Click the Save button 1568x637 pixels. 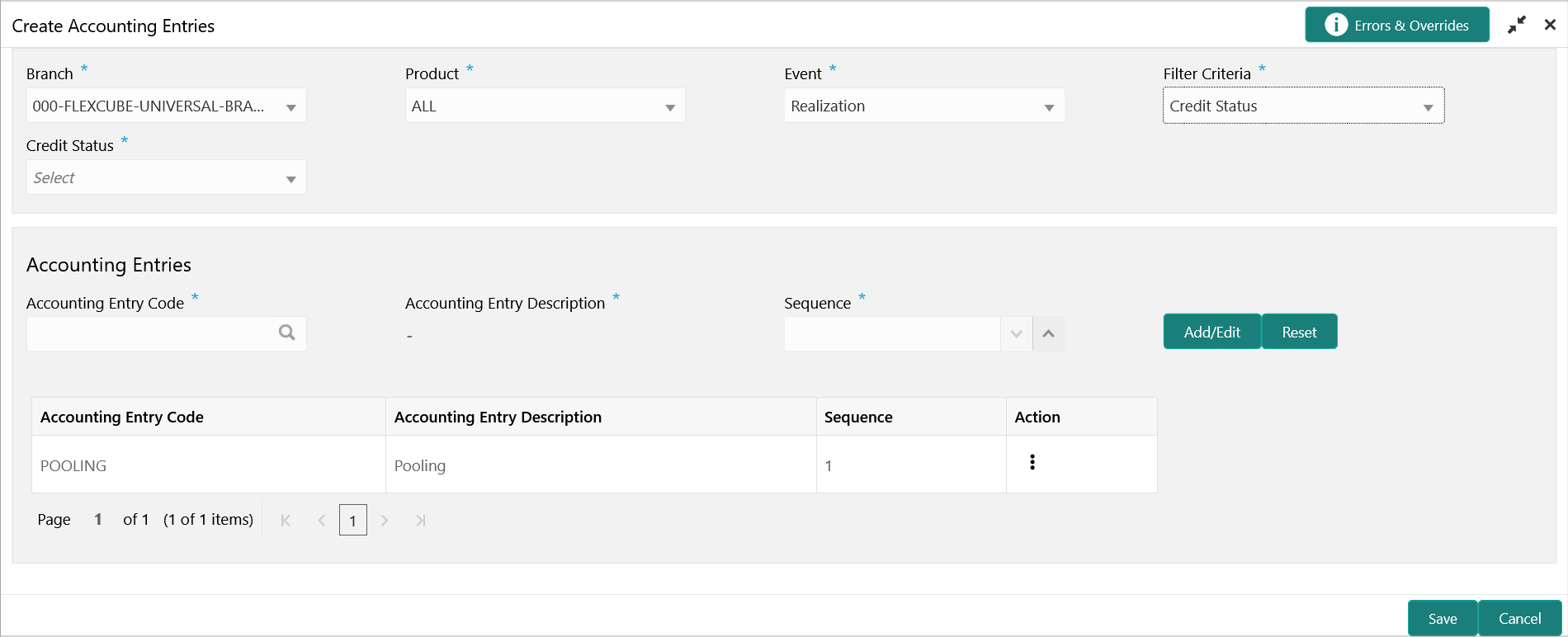[x=1443, y=618]
